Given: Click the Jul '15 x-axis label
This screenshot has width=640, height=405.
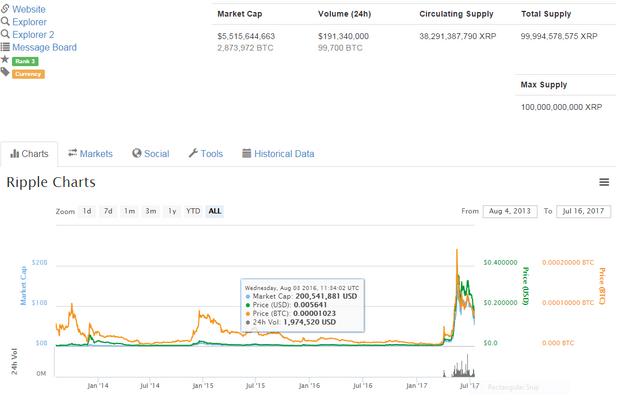Looking at the screenshot, I should pos(255,385).
